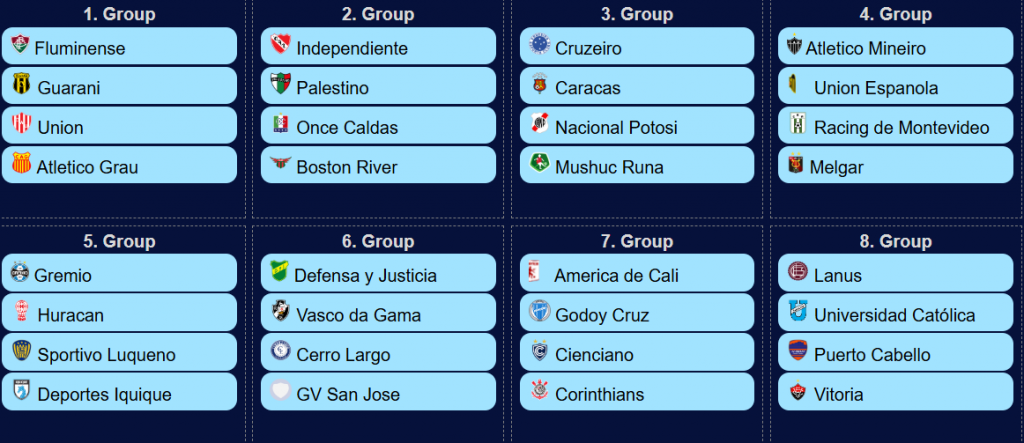1024x443 pixels.
Task: Select the Boston River team row
Action: (x=378, y=165)
